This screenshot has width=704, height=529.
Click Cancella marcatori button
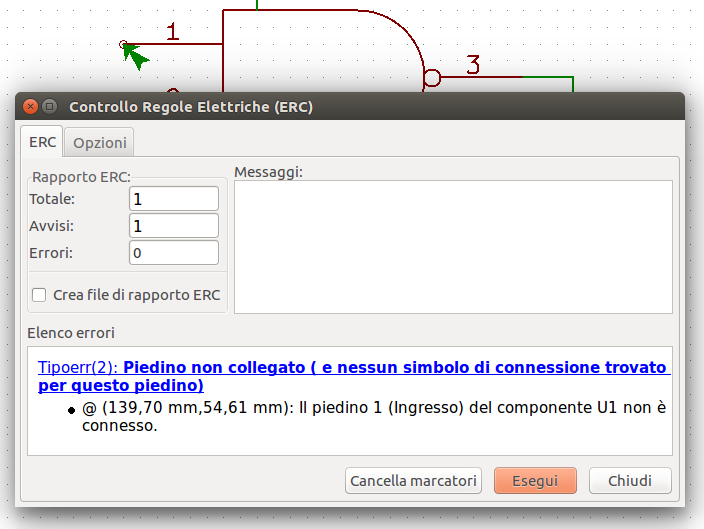click(x=413, y=481)
